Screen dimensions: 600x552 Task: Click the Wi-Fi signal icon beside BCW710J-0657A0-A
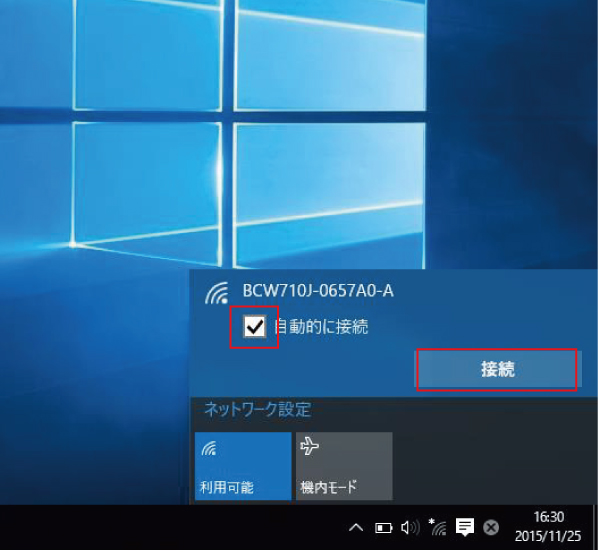pyautogui.click(x=217, y=293)
